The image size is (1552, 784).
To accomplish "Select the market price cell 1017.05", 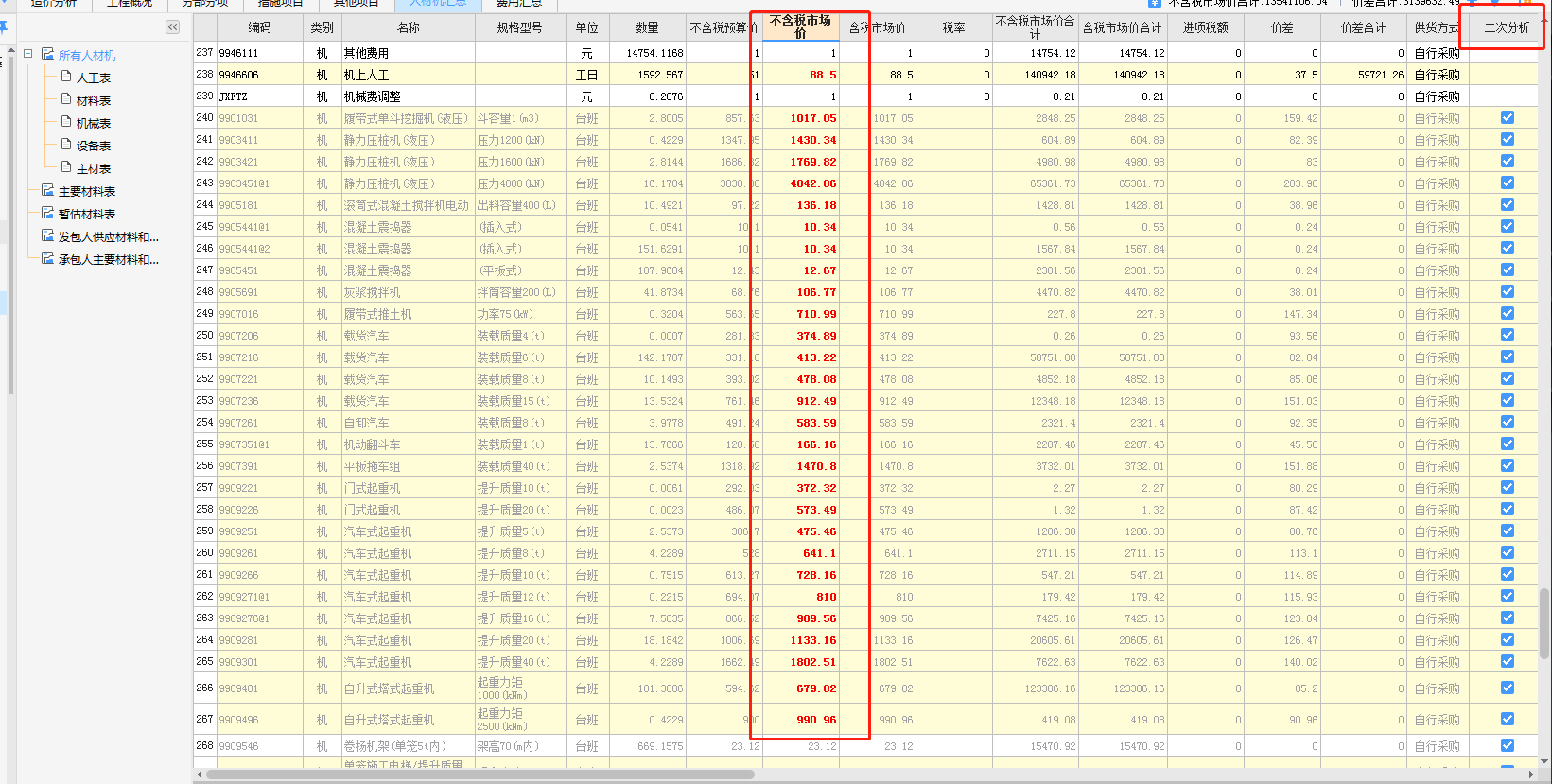I will [800, 118].
